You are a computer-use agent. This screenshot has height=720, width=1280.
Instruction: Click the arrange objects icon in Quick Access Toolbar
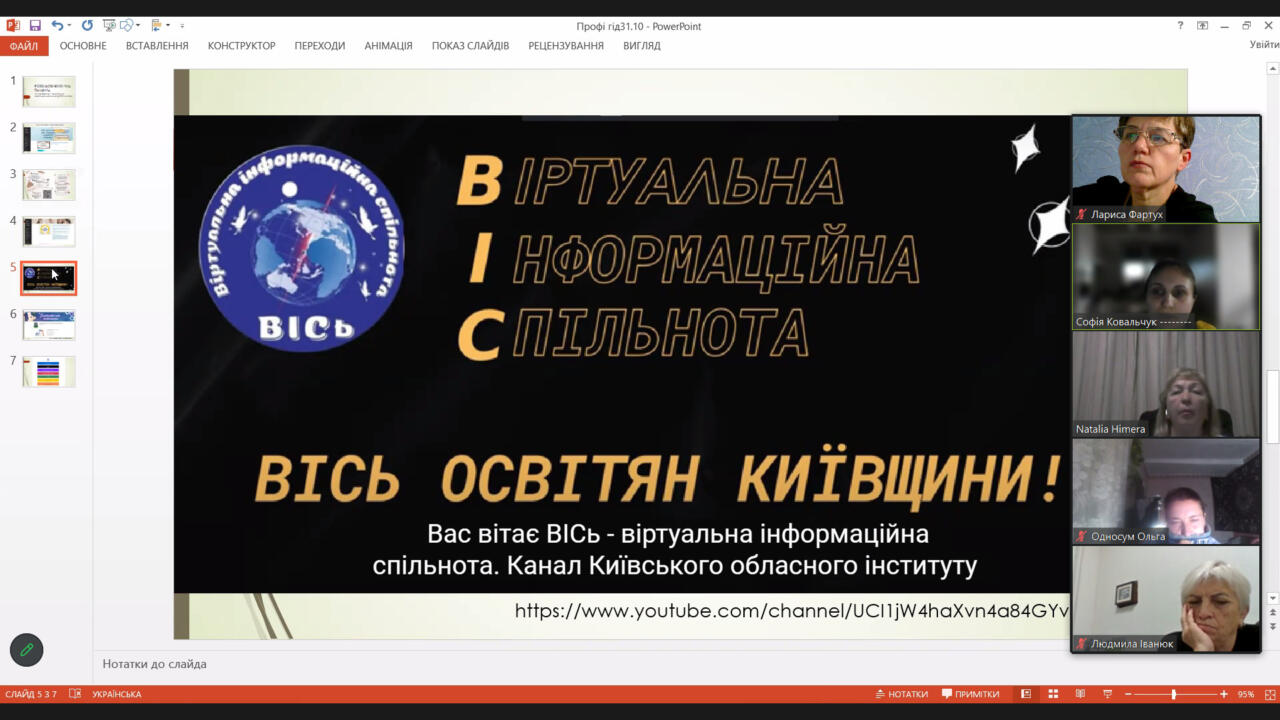(157, 26)
